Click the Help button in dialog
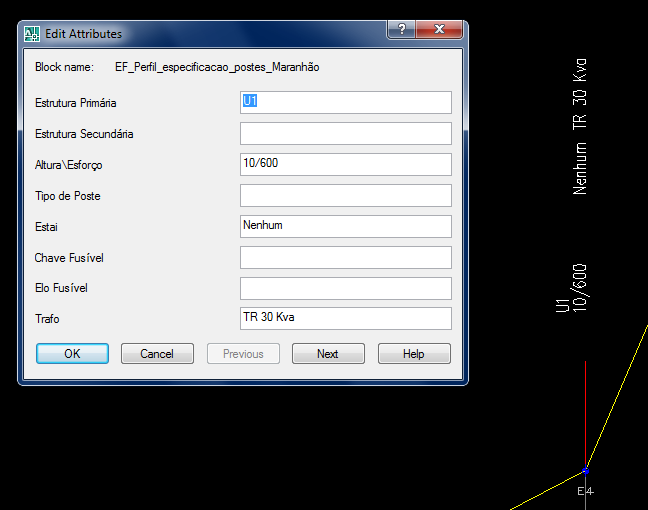 [x=414, y=354]
